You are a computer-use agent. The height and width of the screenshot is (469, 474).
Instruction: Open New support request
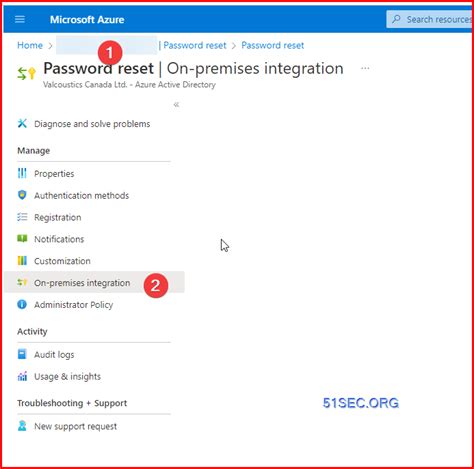point(75,426)
